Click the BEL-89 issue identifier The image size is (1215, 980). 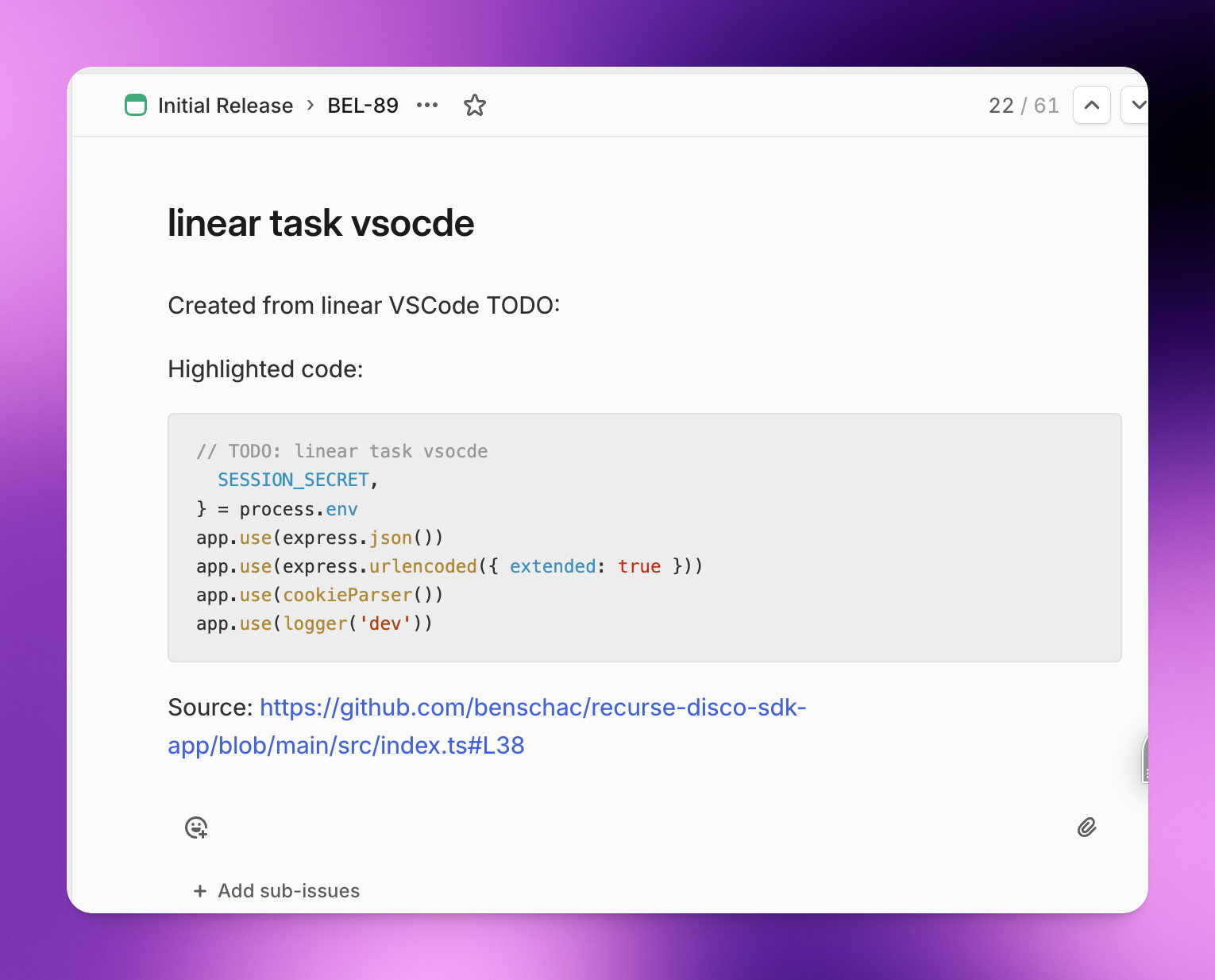click(x=363, y=106)
